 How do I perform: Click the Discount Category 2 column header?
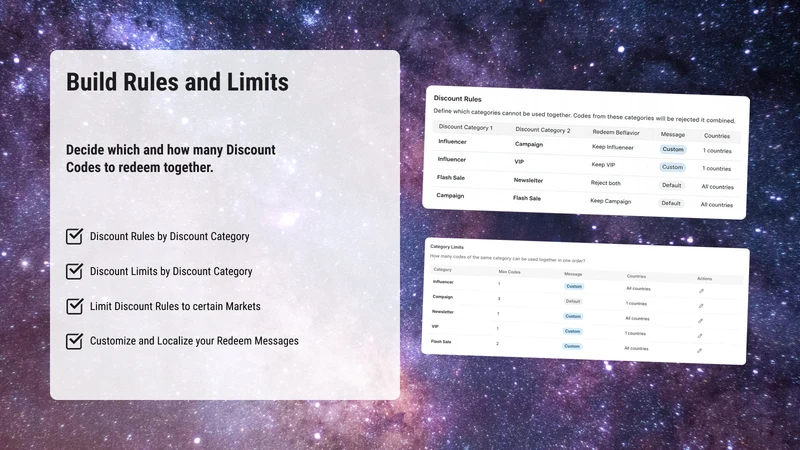(543, 130)
